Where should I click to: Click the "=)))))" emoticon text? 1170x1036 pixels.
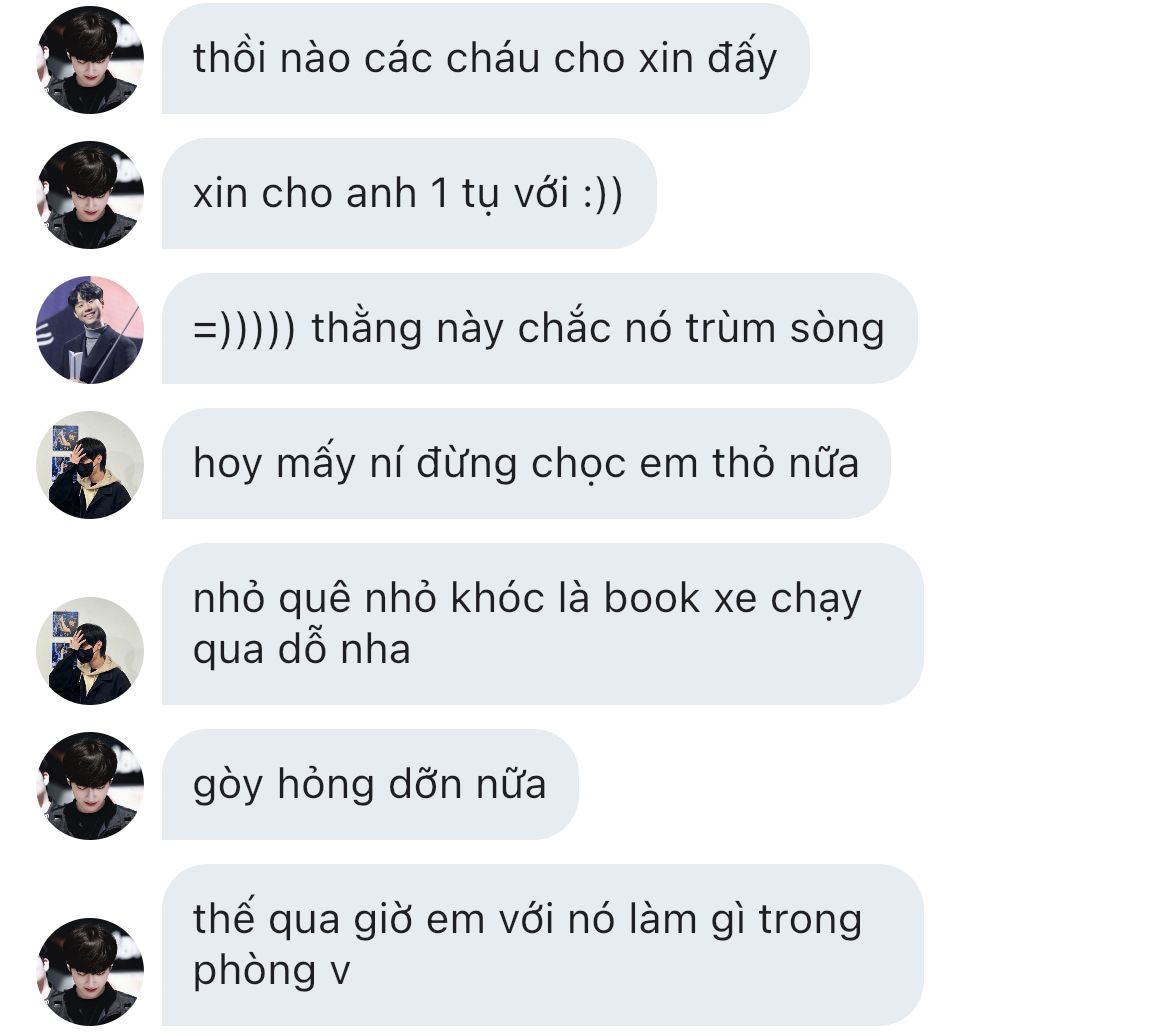click(x=244, y=330)
